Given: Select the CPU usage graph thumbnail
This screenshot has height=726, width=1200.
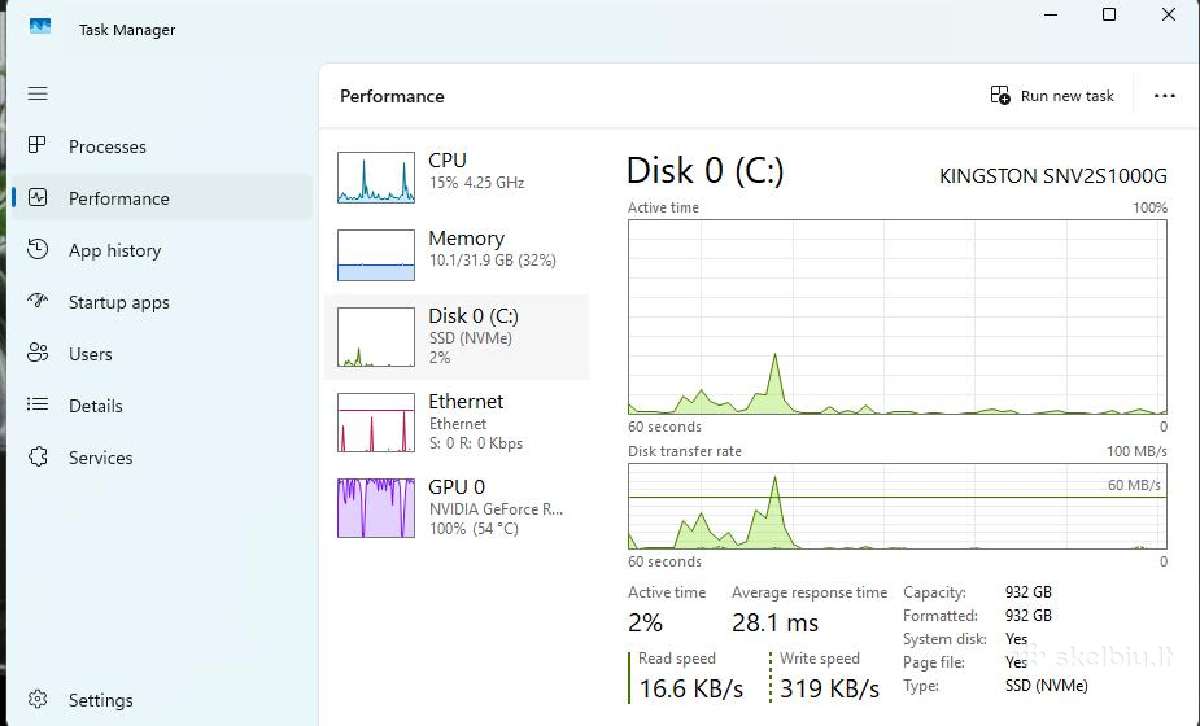Looking at the screenshot, I should pos(376,178).
